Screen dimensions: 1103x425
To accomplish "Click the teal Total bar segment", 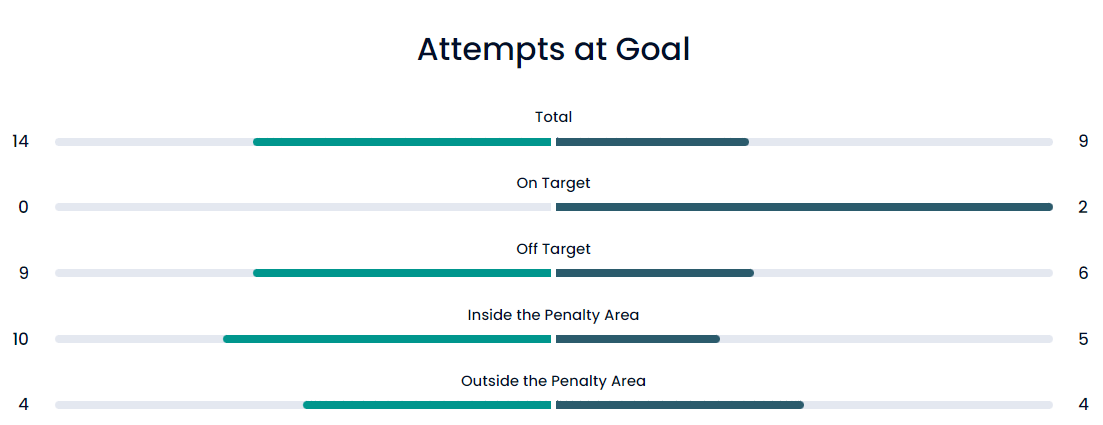I will pos(402,142).
